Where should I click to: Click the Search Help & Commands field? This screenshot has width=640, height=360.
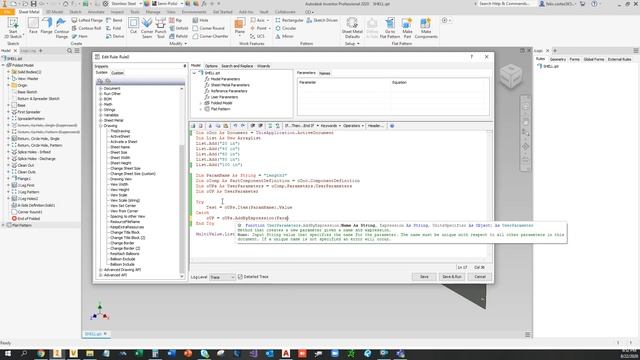tap(504, 4)
